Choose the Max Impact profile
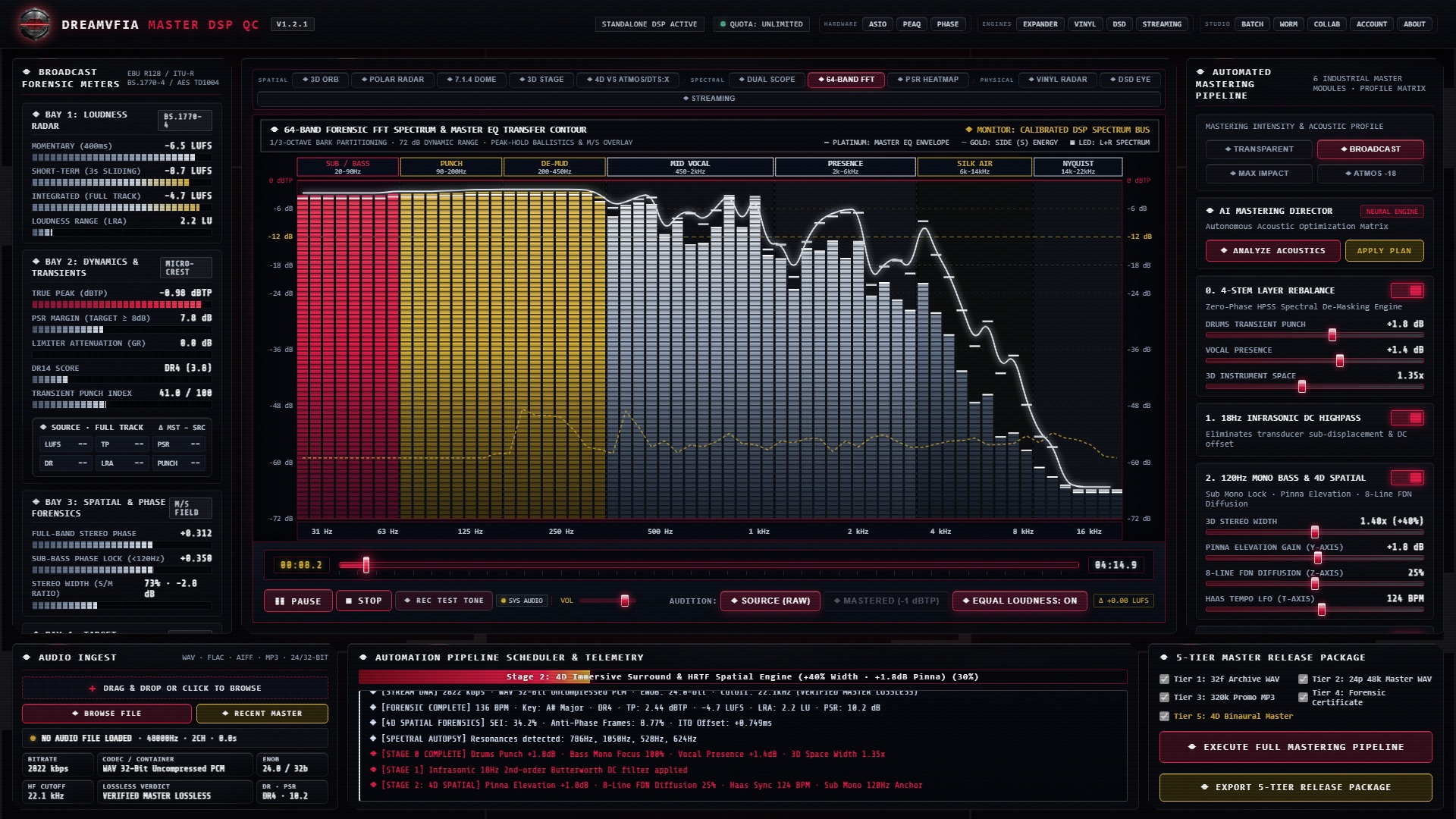The width and height of the screenshot is (1456, 819). click(1259, 174)
